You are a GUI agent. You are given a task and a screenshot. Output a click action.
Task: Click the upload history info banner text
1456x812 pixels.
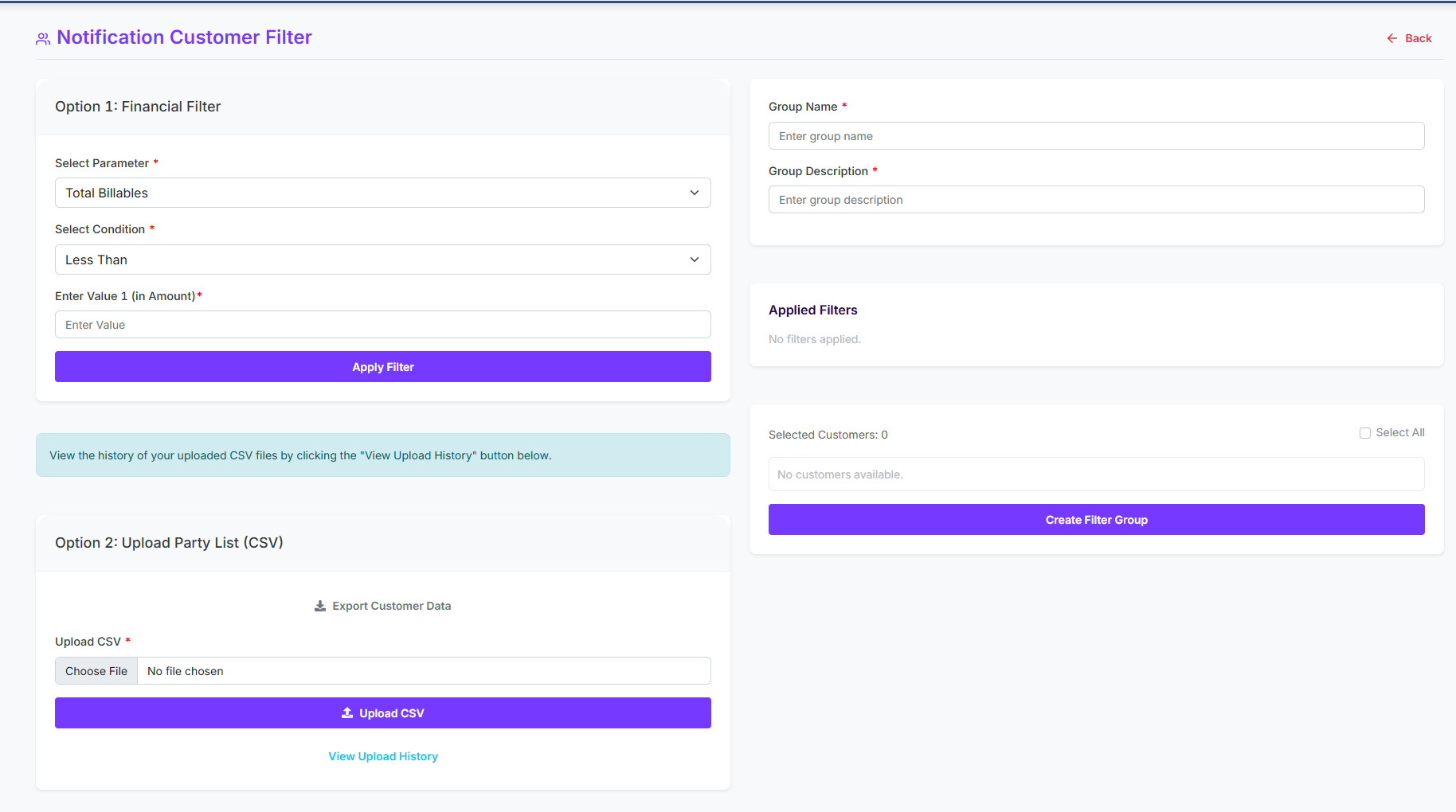tap(300, 455)
